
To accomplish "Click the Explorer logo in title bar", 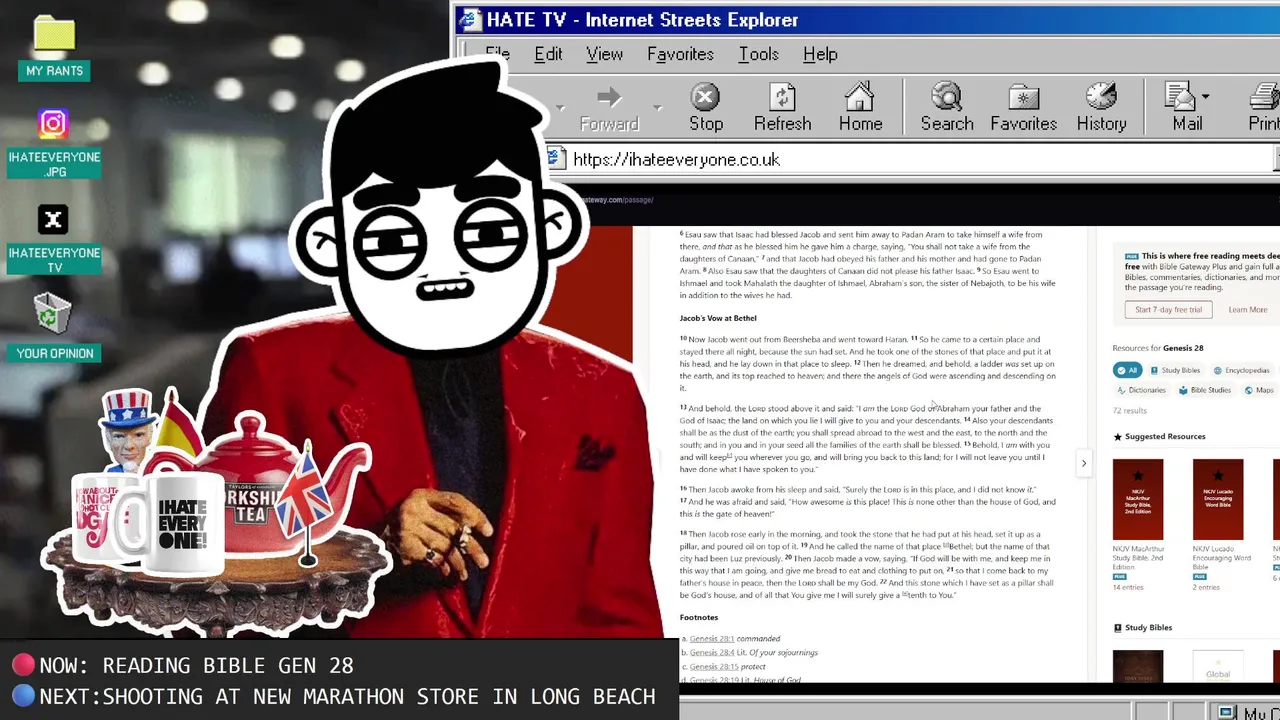I will coord(469,20).
